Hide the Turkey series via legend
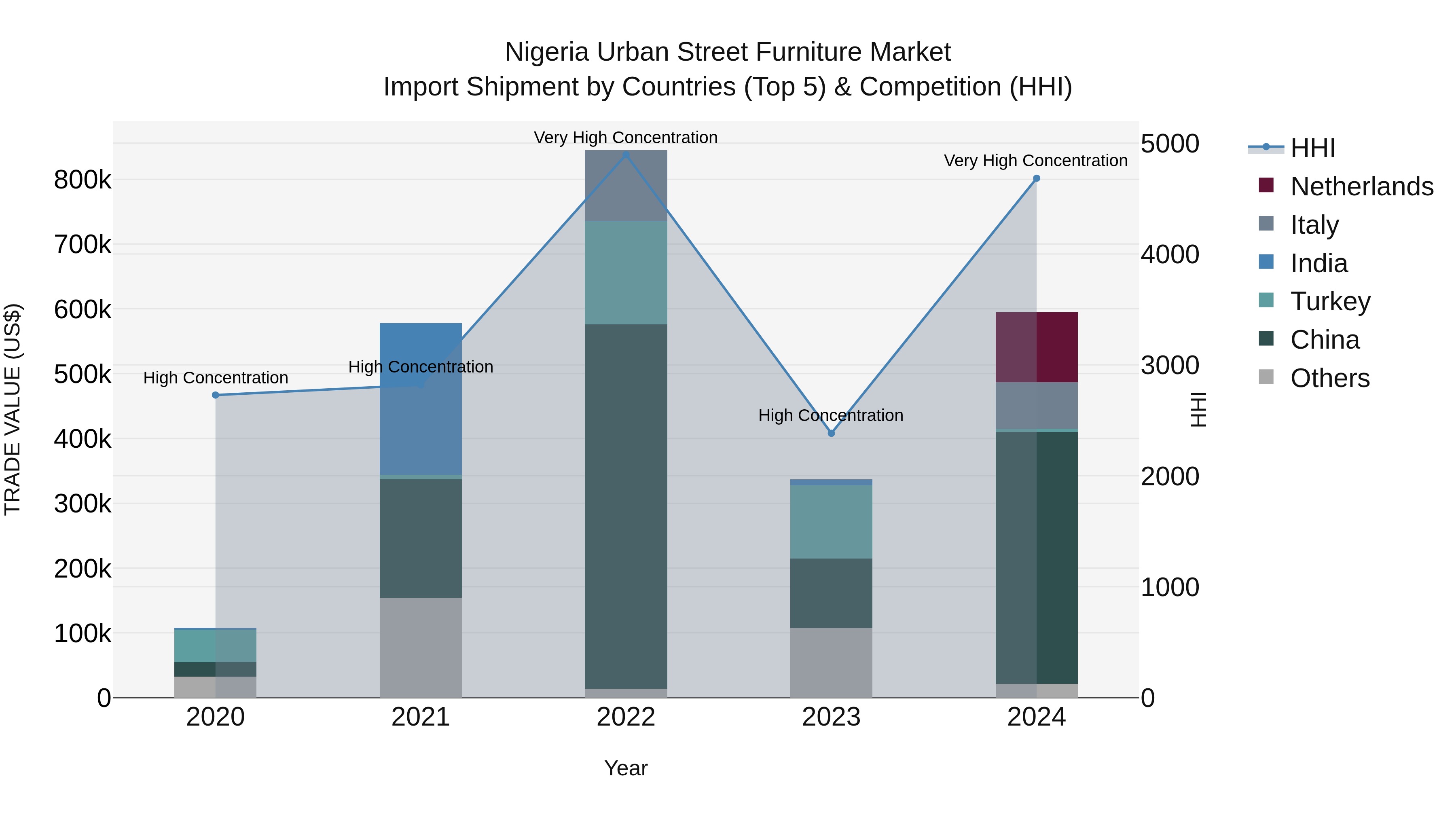Viewport: 1456px width, 819px height. [1314, 301]
